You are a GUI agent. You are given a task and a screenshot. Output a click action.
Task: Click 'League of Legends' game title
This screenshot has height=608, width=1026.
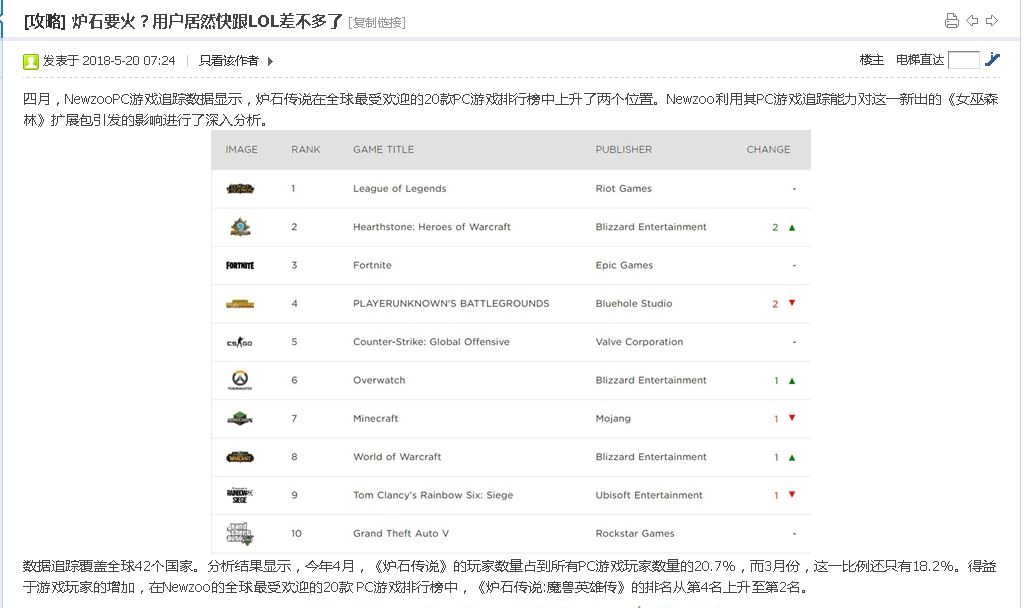click(x=399, y=188)
